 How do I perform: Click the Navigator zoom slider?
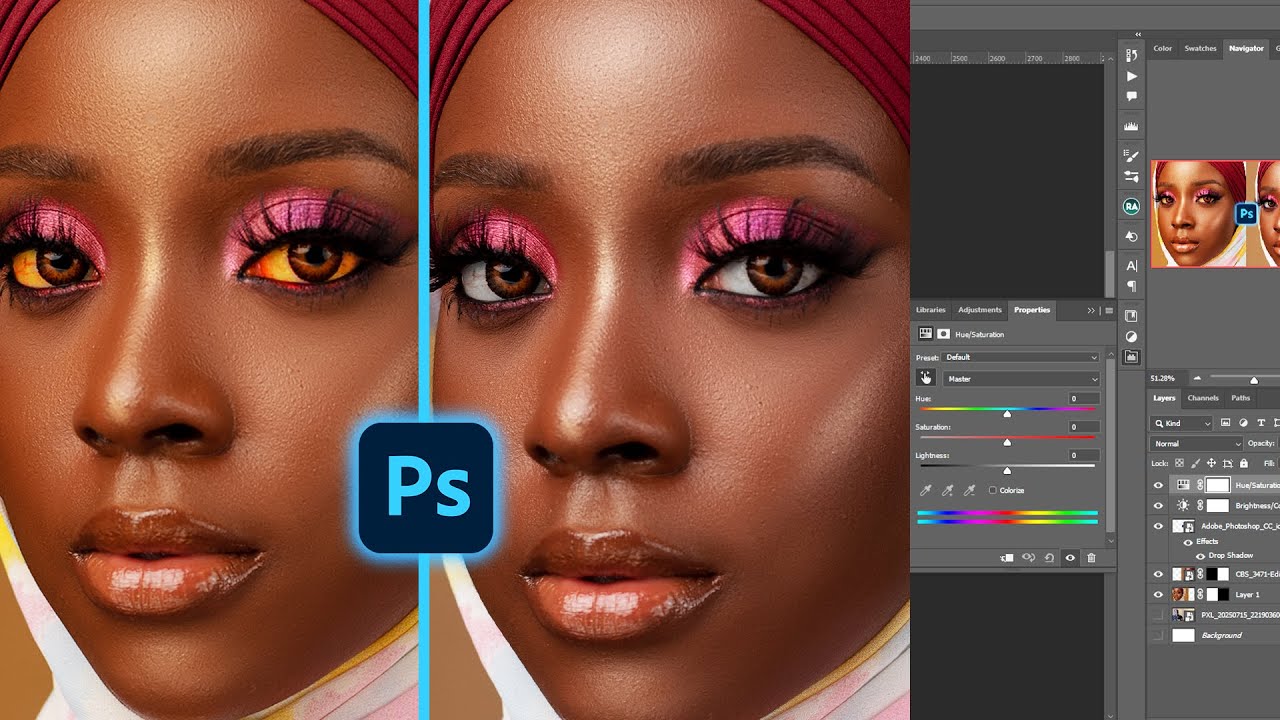pos(1254,379)
